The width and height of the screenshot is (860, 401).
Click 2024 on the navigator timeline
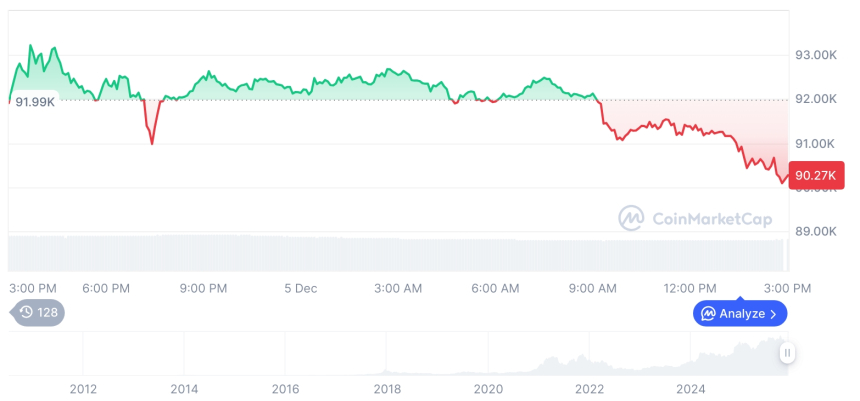[x=691, y=388]
